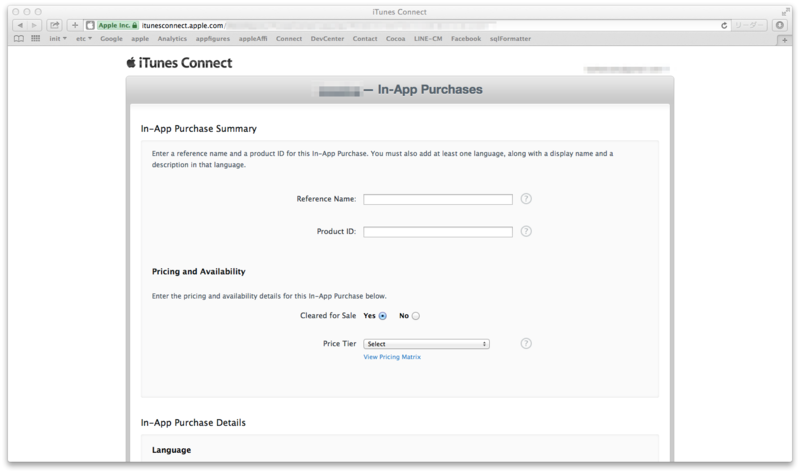Open the Facebook bookmark
This screenshot has width=800, height=473.
click(x=466, y=39)
